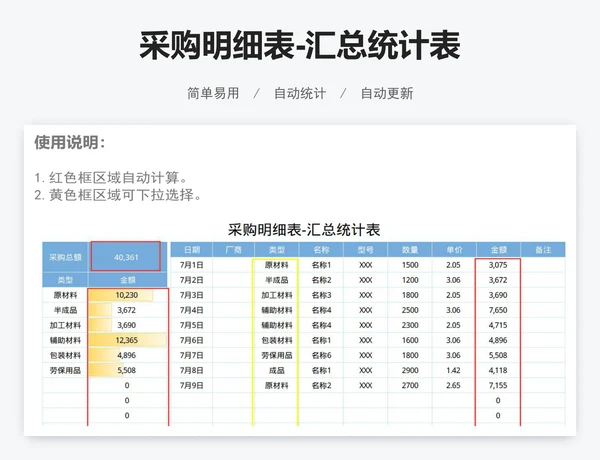Screen dimensions: 600x460
Task: Select 劳保用品 in the summary table
Action: 65,370
